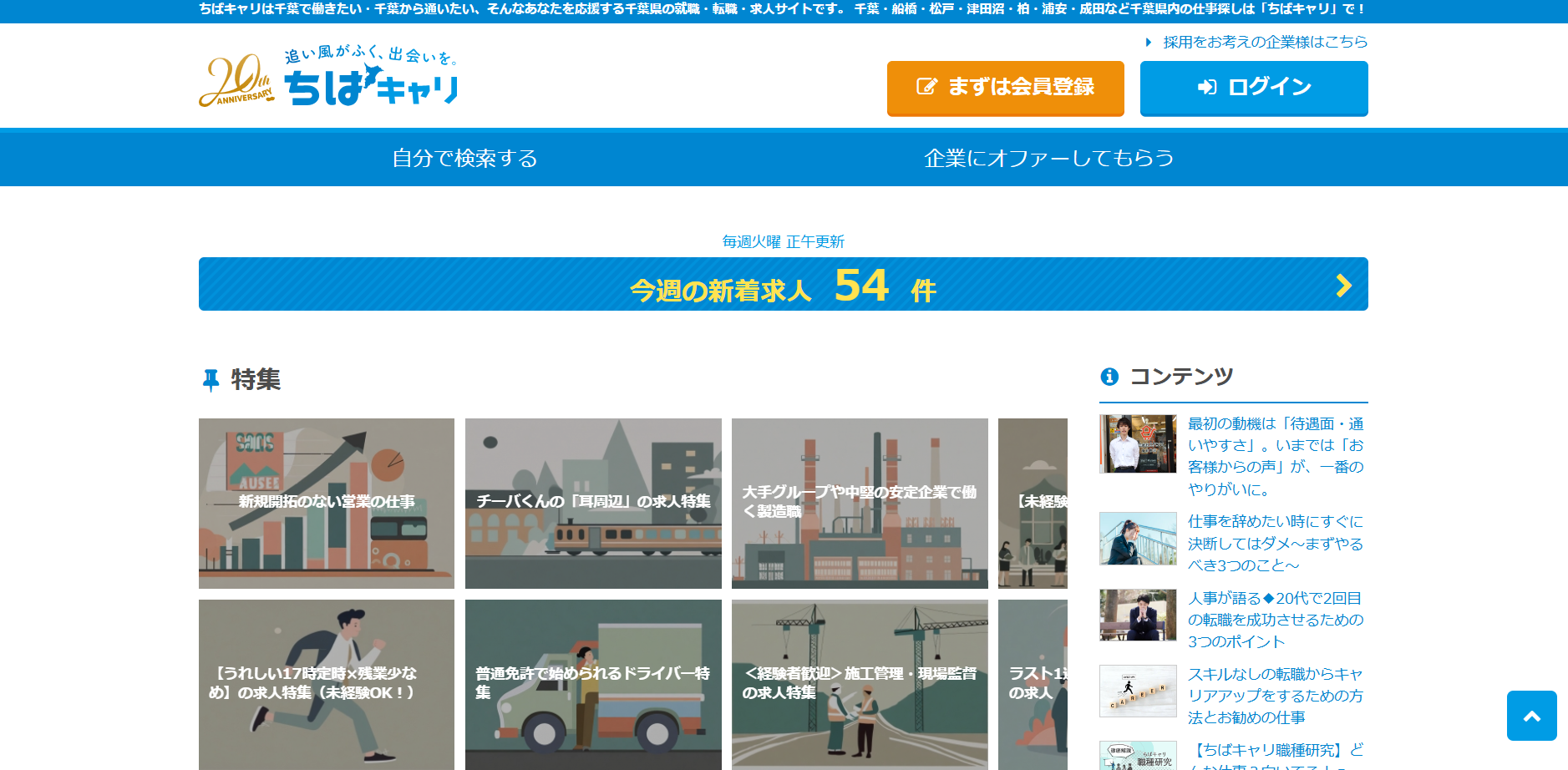
Task: Open the 施工管理・現場監督 job feature tile
Action: (x=860, y=684)
